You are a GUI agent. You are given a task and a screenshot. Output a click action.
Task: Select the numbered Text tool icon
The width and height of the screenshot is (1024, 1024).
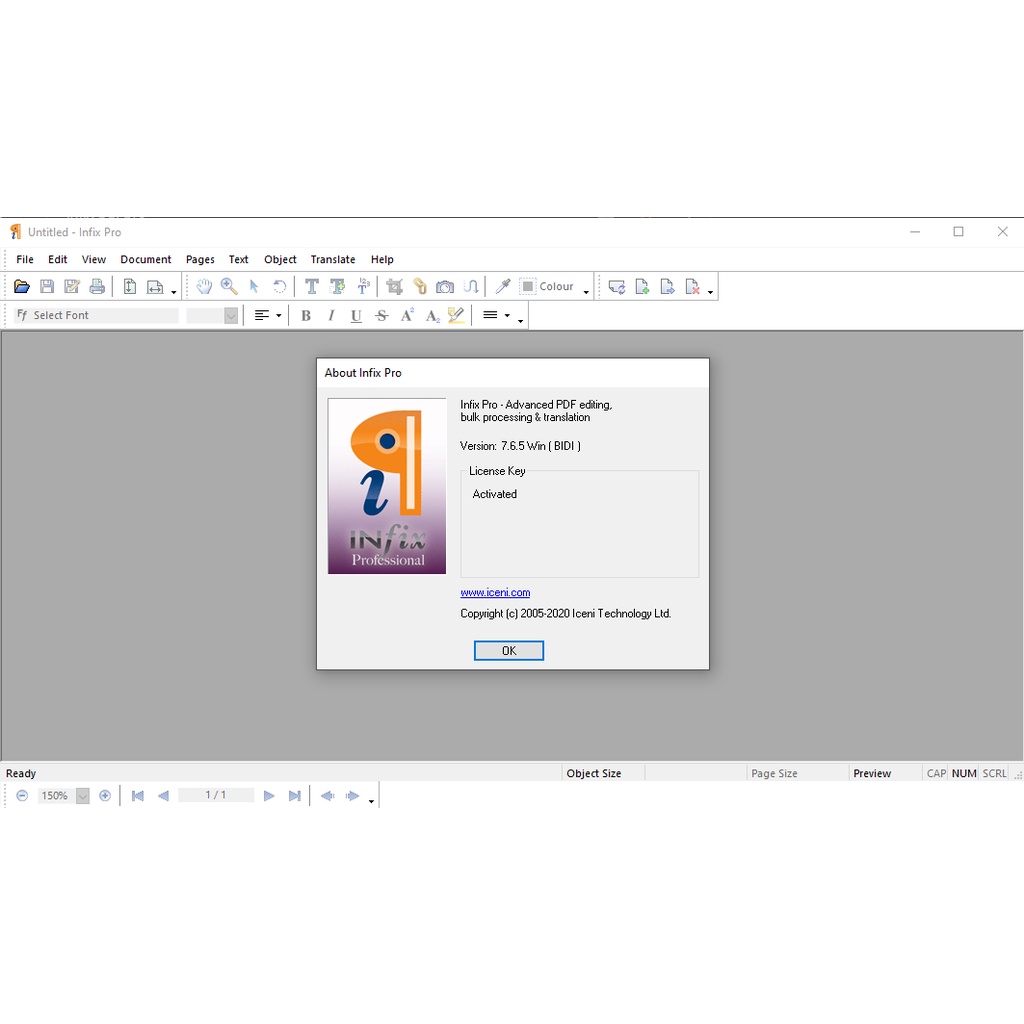363,286
